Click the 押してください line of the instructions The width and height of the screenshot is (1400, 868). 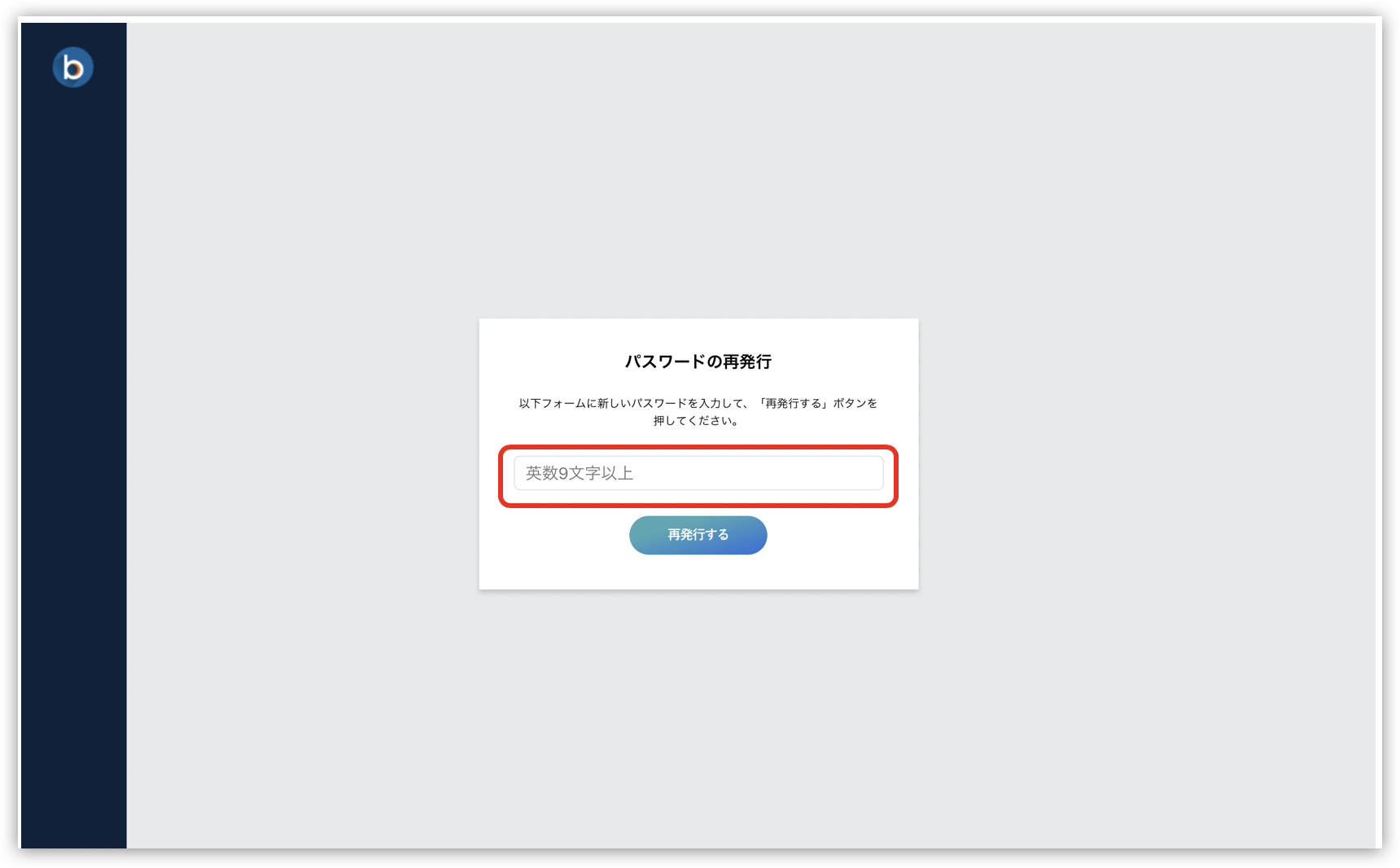pyautogui.click(x=696, y=421)
